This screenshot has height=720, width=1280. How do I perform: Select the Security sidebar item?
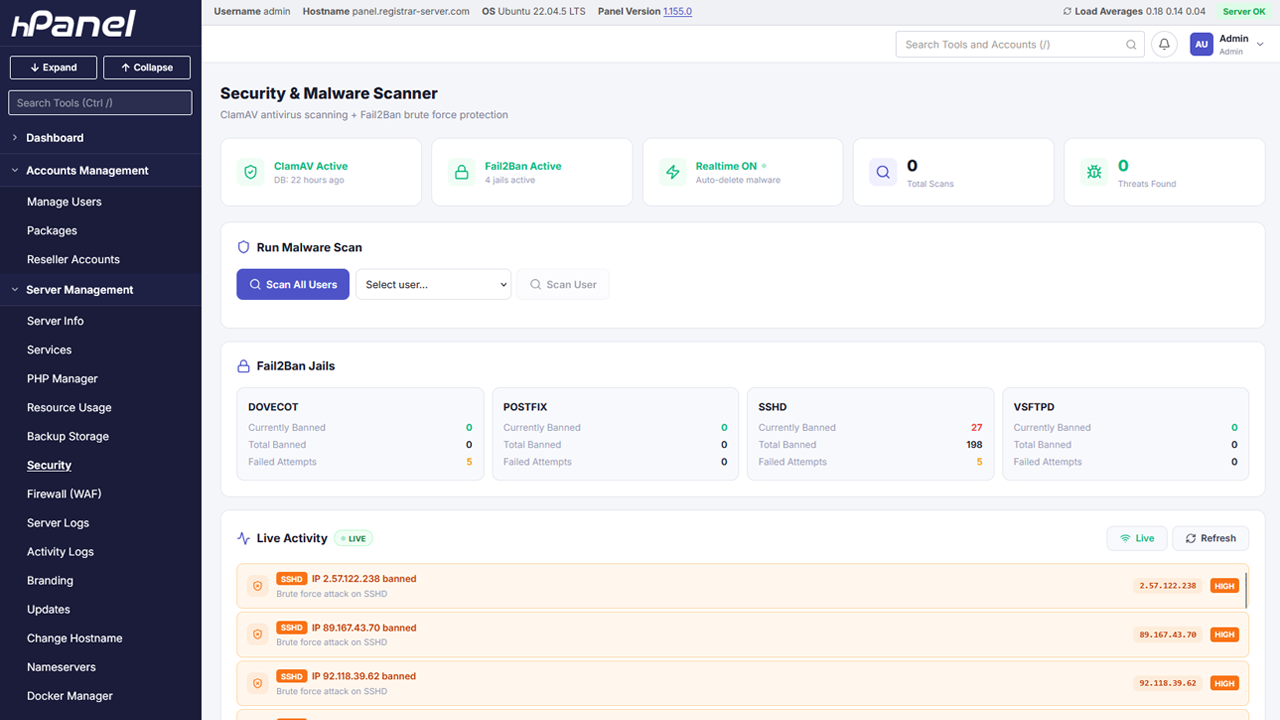coord(49,466)
